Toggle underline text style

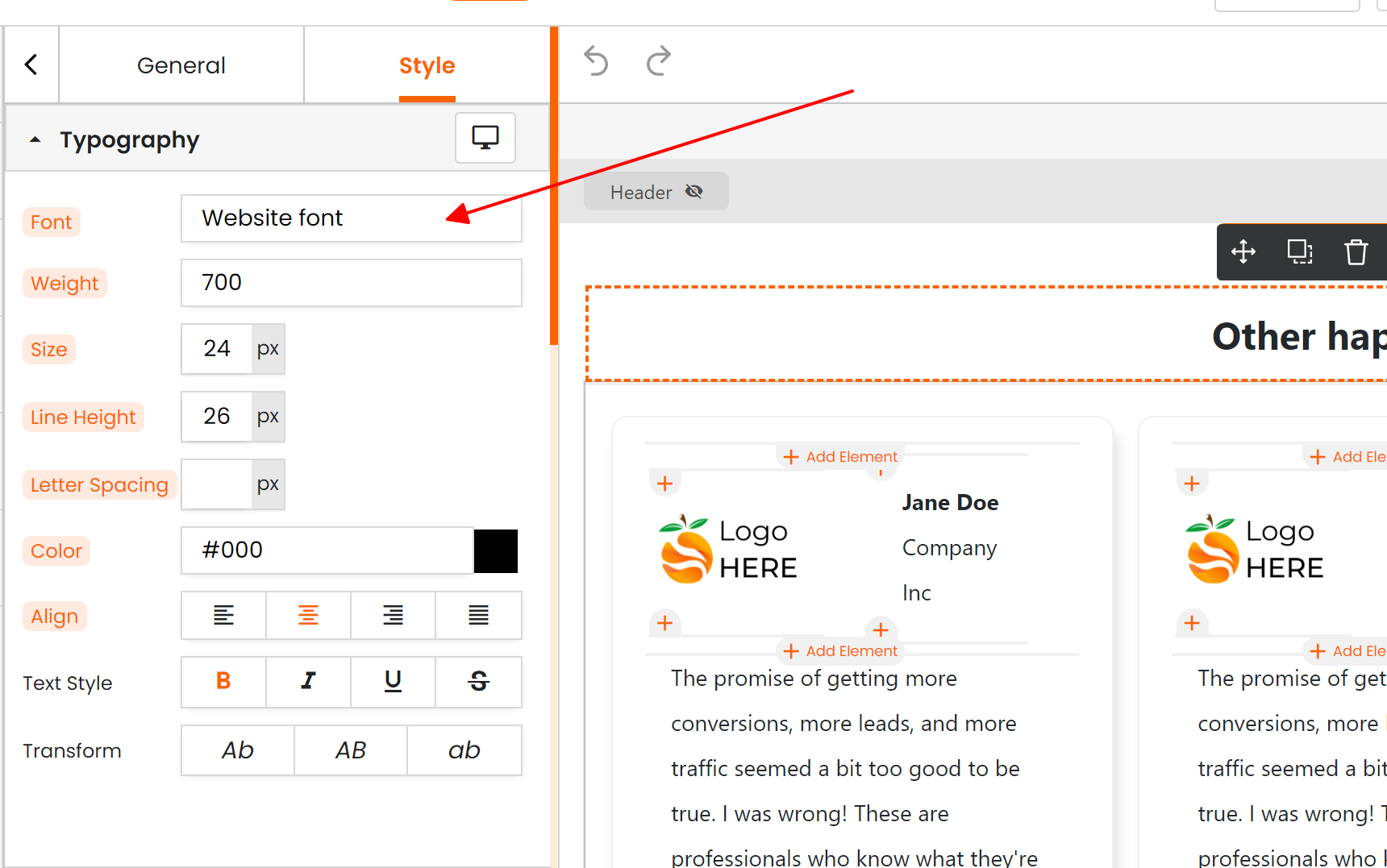pos(393,682)
